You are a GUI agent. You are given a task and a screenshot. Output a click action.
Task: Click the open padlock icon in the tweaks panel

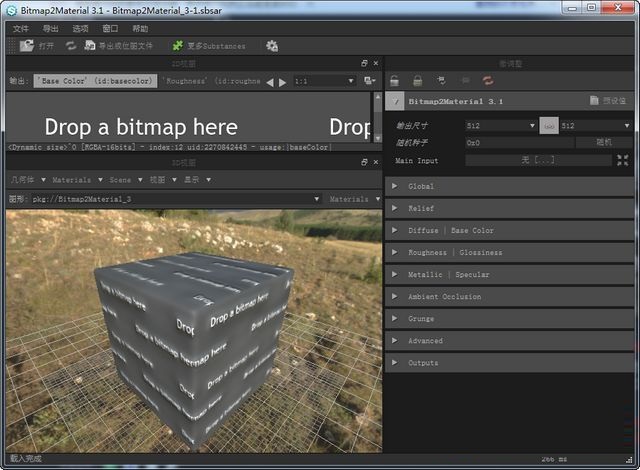tap(395, 80)
